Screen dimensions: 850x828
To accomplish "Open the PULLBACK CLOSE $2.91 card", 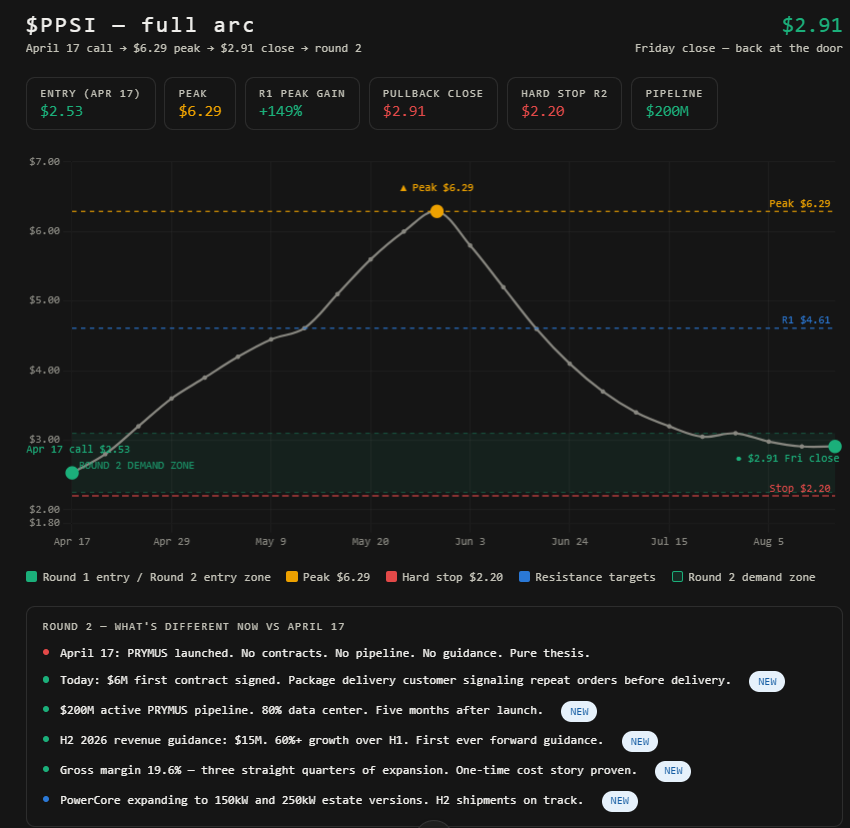I will [433, 104].
